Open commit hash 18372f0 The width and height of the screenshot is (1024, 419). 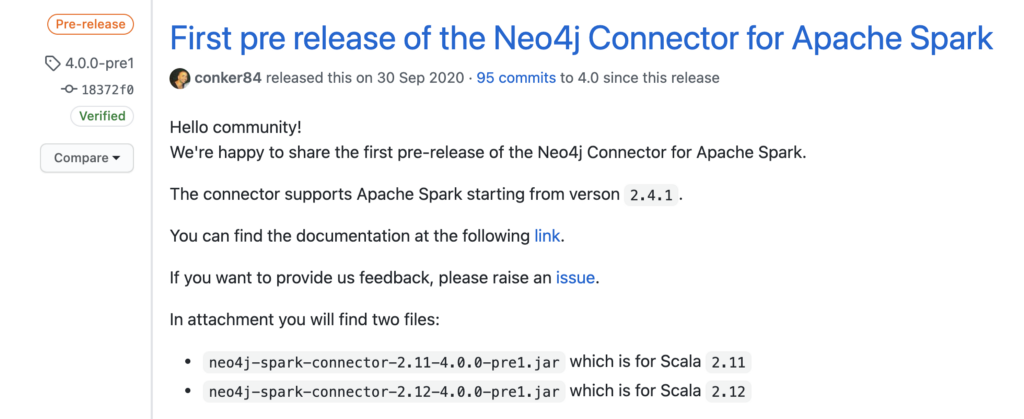(107, 90)
